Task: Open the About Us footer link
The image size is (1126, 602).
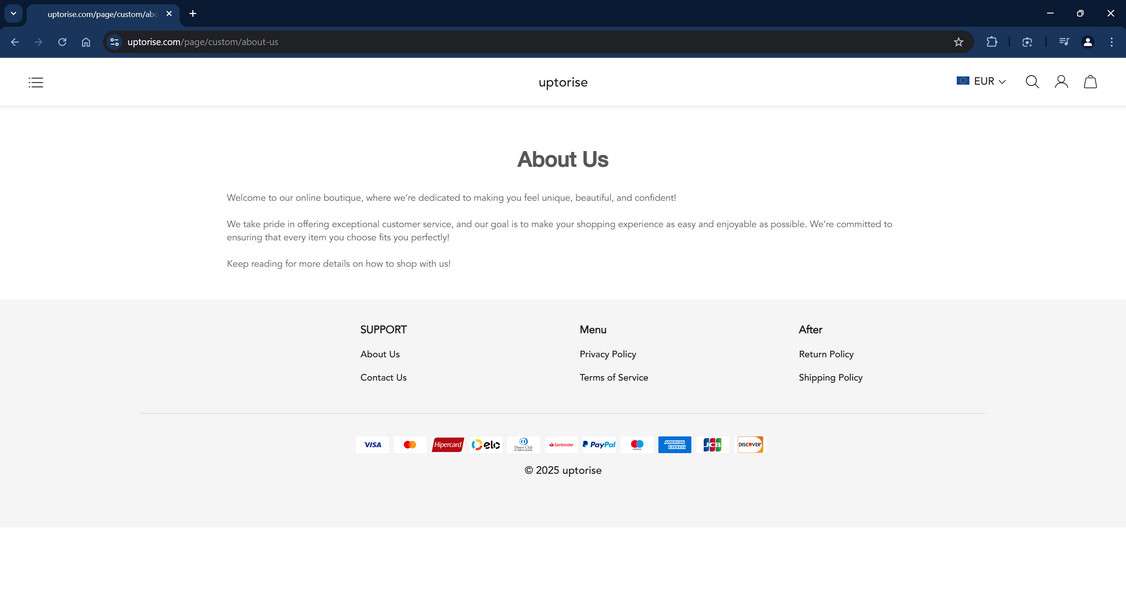Action: click(380, 354)
